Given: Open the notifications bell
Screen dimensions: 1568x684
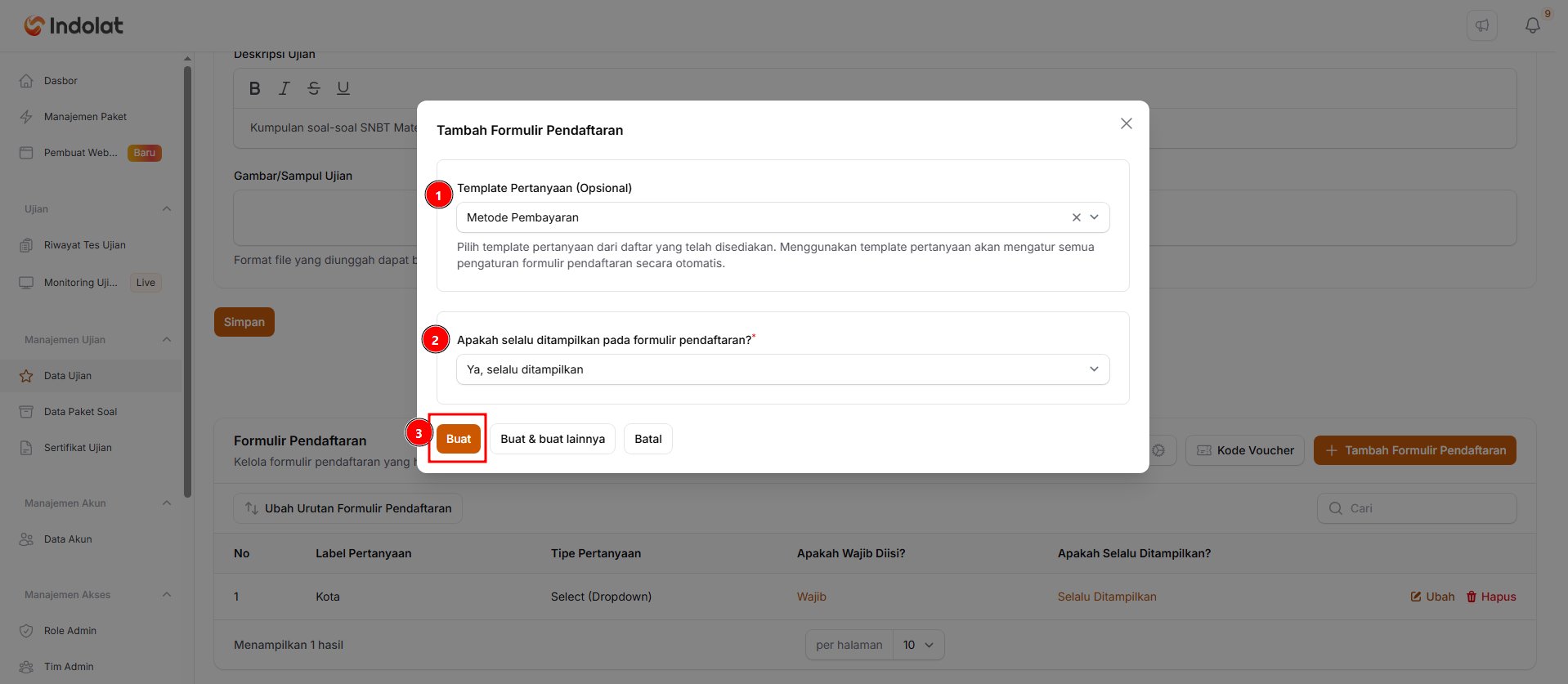Looking at the screenshot, I should point(1533,25).
